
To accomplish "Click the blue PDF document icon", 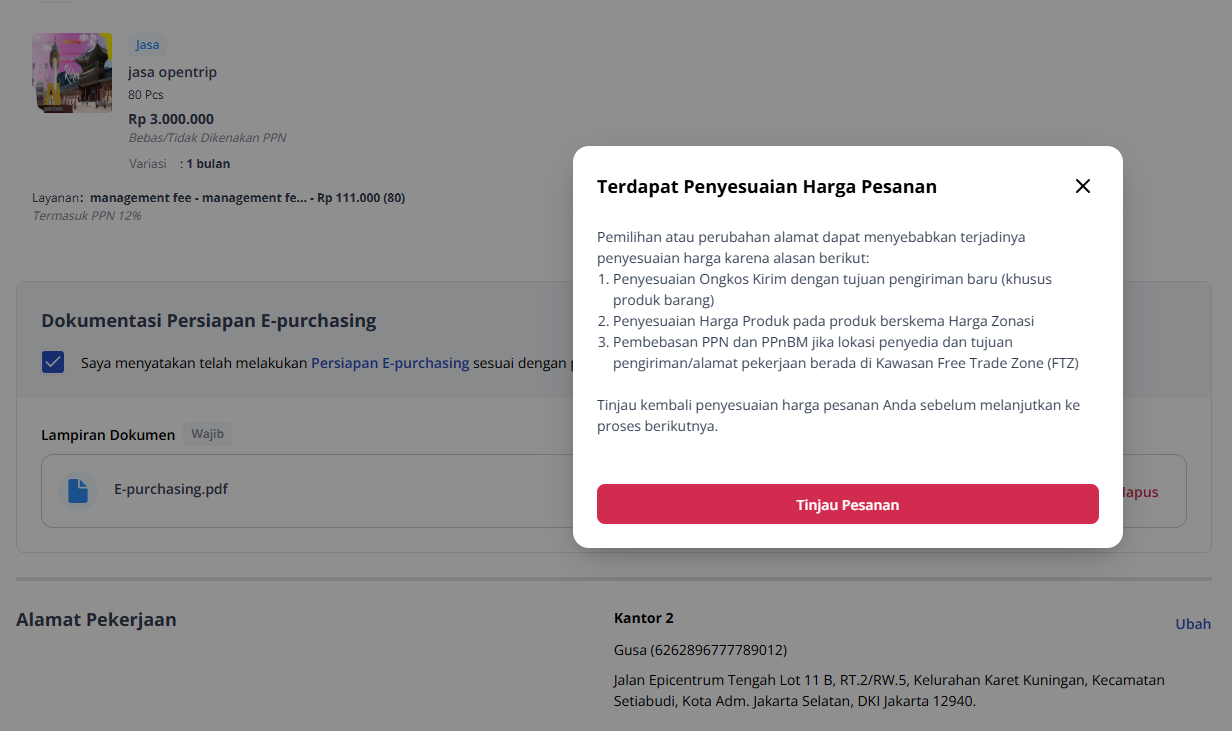I will tap(78, 490).
